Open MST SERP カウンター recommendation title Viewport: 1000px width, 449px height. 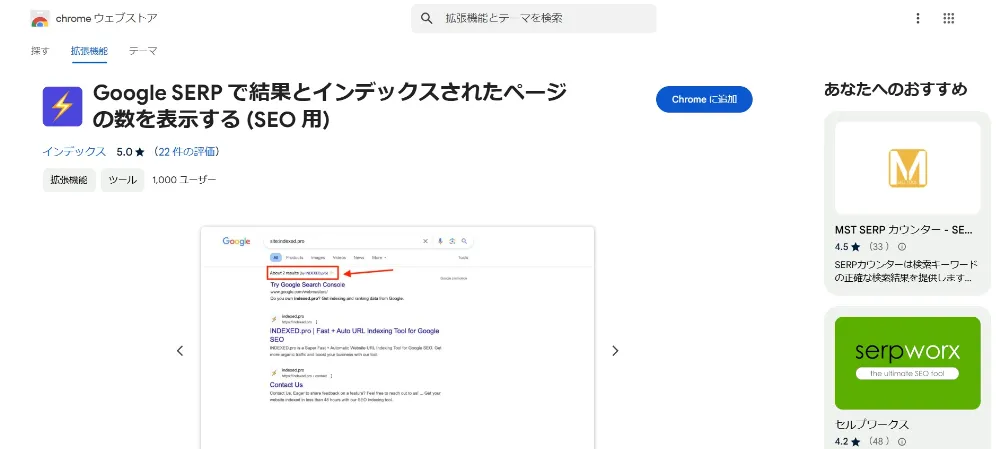pos(903,230)
